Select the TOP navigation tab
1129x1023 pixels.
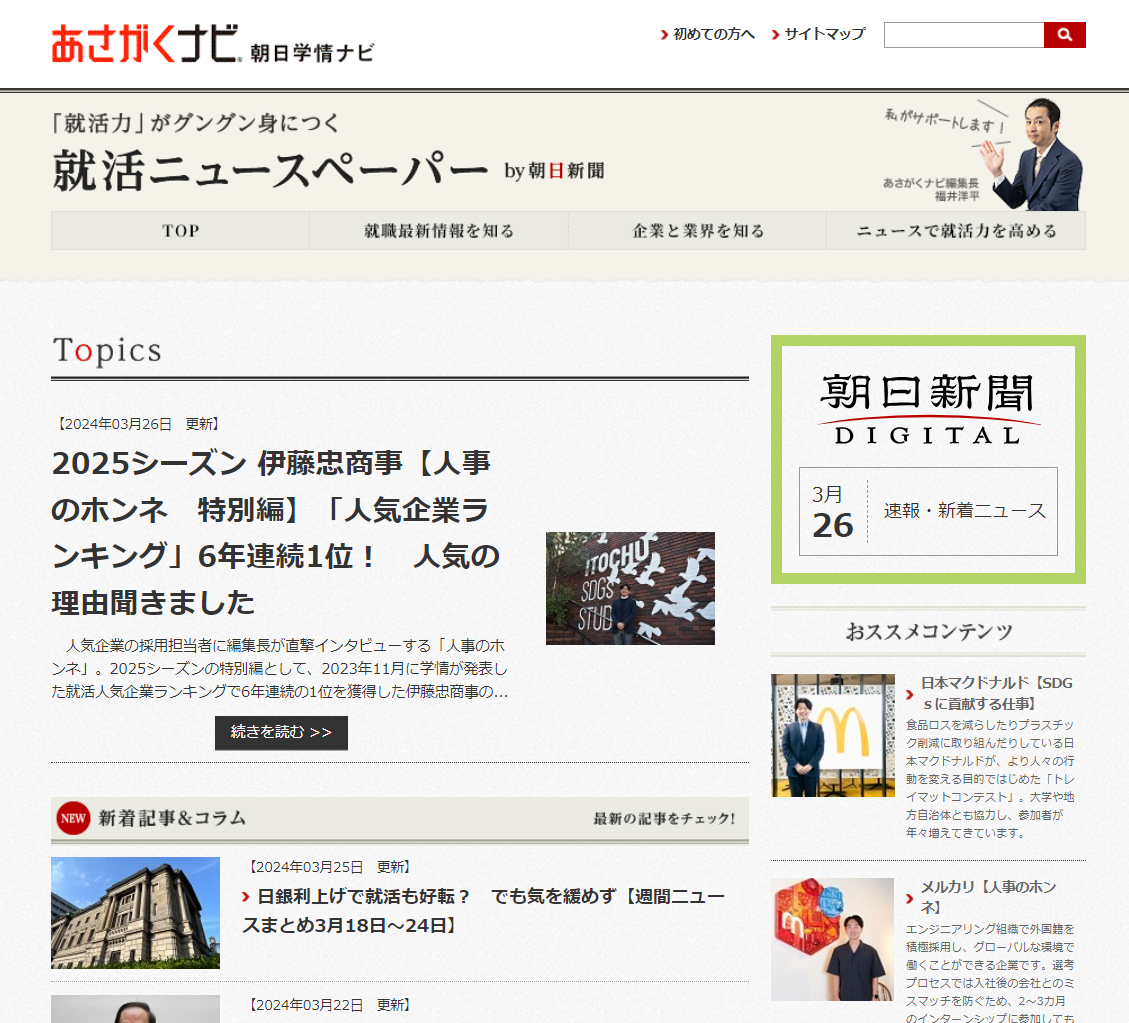180,231
